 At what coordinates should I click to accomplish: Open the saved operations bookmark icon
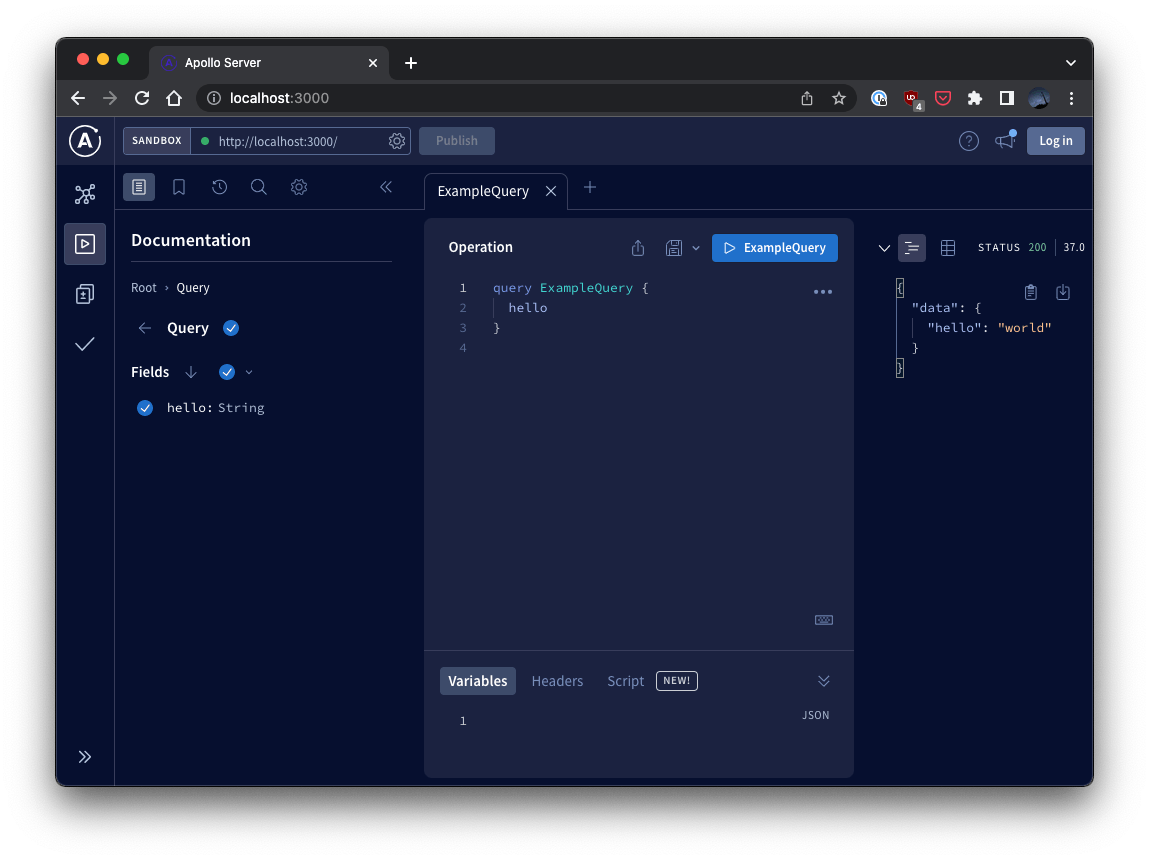click(x=179, y=188)
